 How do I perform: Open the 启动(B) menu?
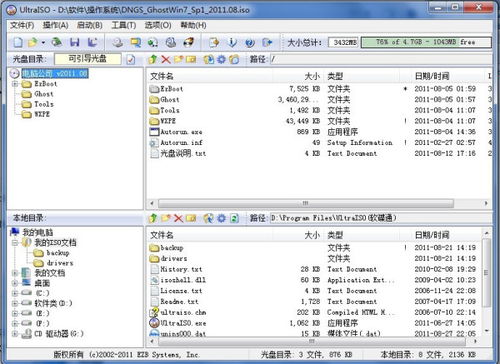[x=89, y=25]
